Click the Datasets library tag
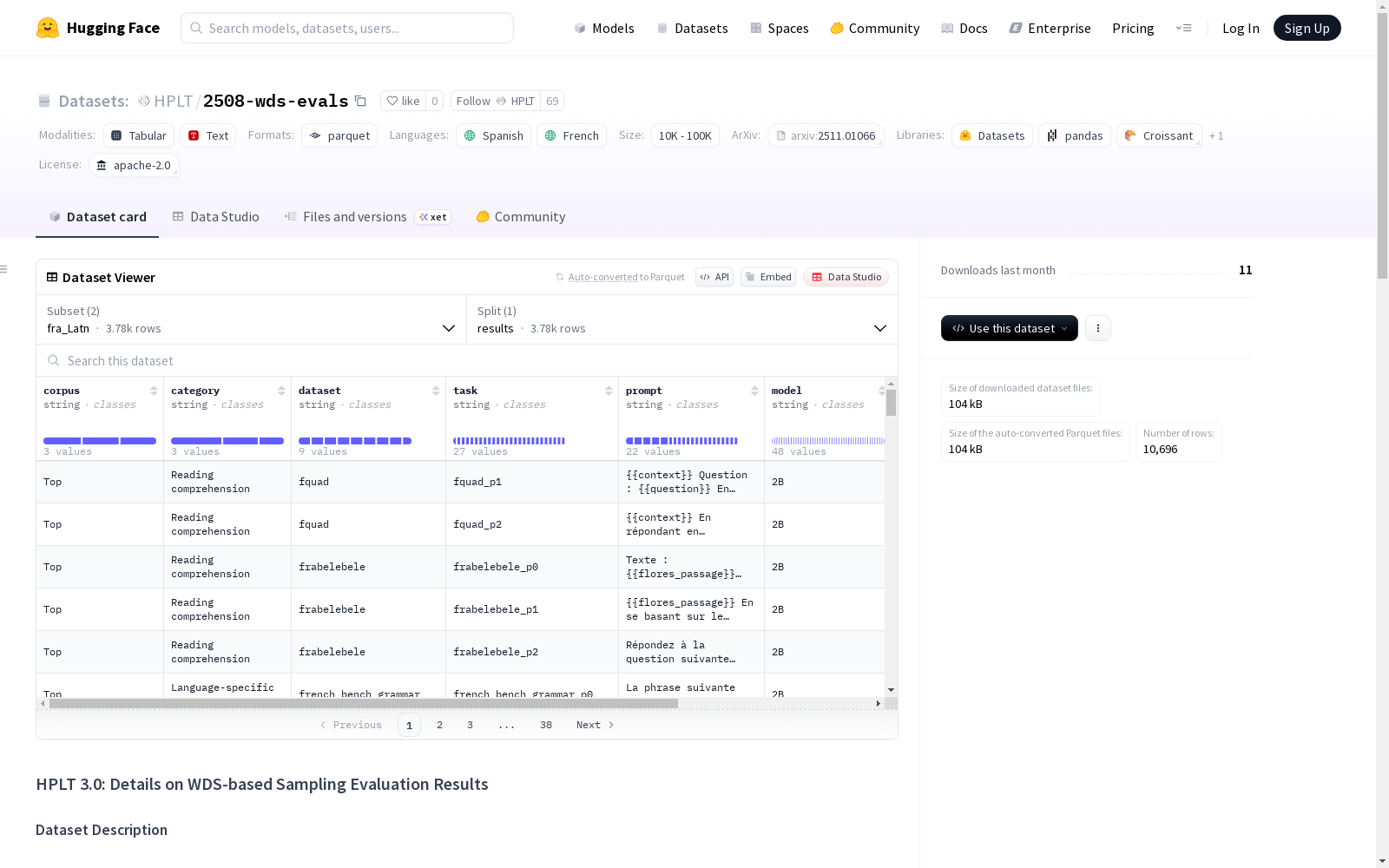 [992, 135]
